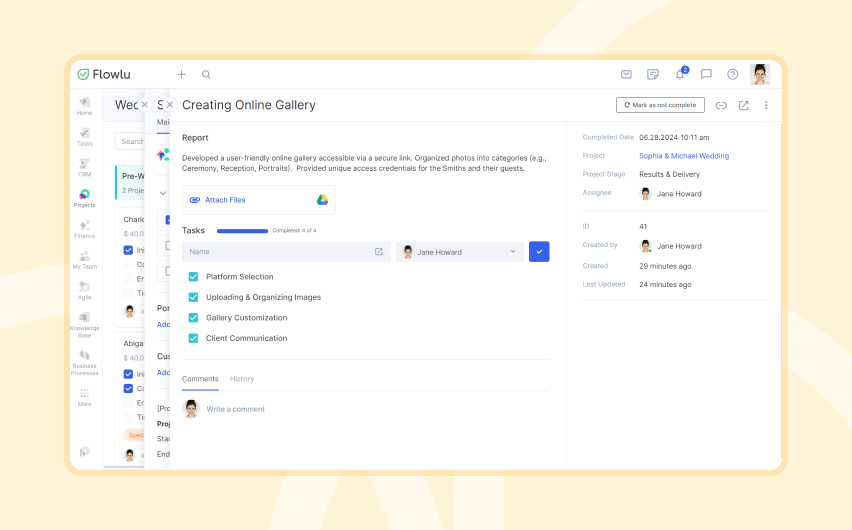Screen dimensions: 852x530
Task: Open Business Processes in sidebar
Action: (84, 363)
